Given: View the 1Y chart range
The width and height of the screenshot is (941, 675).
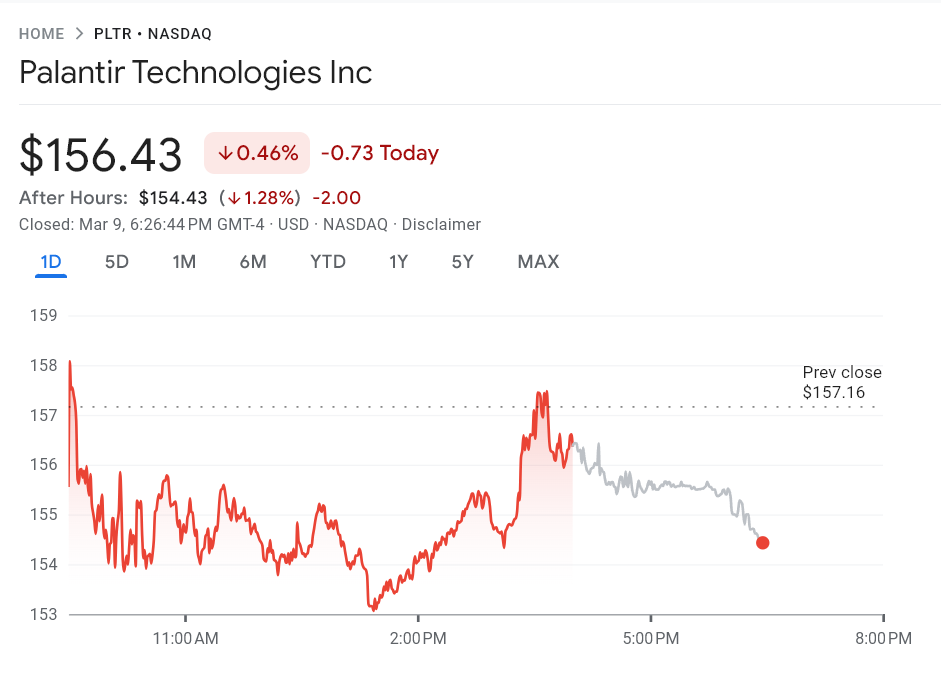Looking at the screenshot, I should 399,262.
